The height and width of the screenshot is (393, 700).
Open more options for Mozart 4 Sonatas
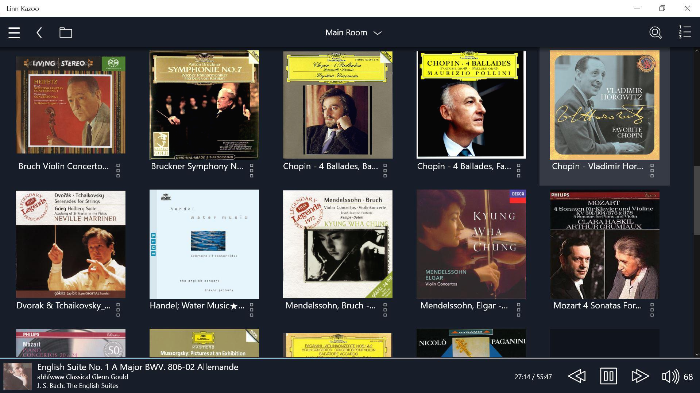[x=652, y=310]
